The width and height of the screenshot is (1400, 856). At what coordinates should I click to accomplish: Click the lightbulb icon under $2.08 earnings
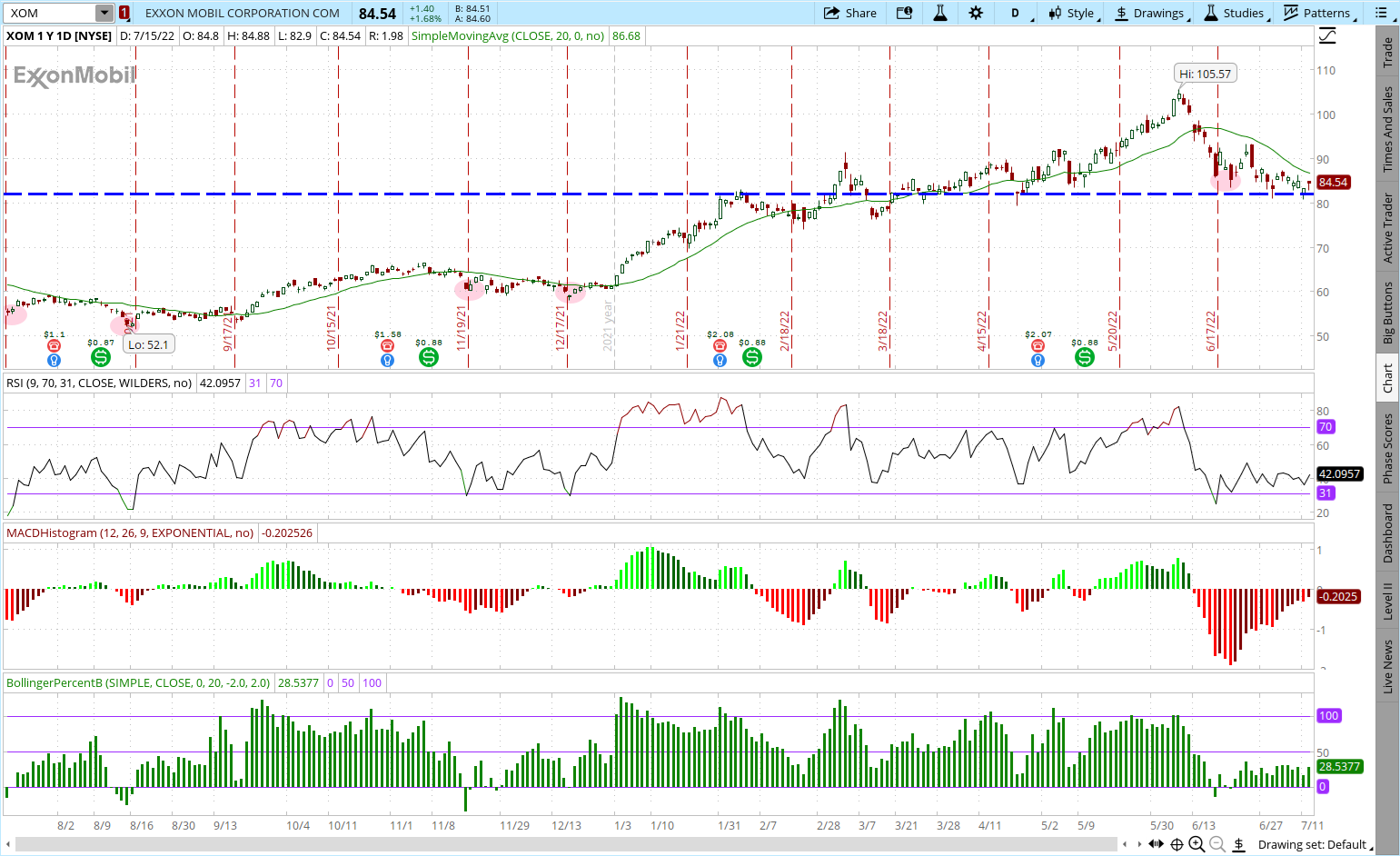pos(720,361)
